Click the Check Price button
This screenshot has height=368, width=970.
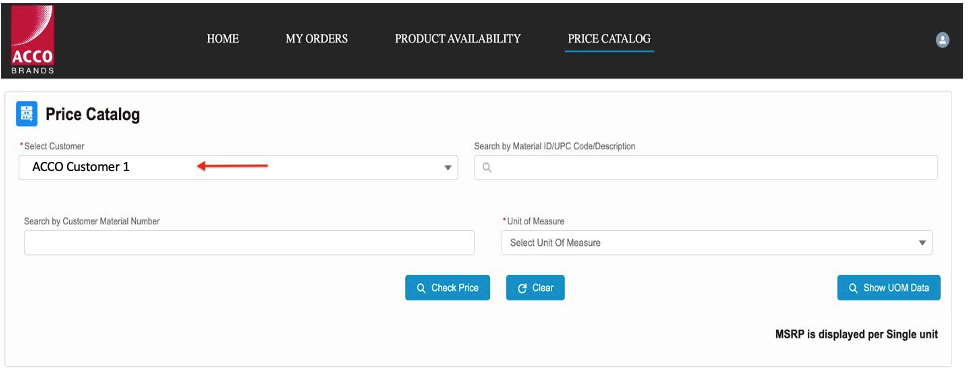click(x=447, y=288)
